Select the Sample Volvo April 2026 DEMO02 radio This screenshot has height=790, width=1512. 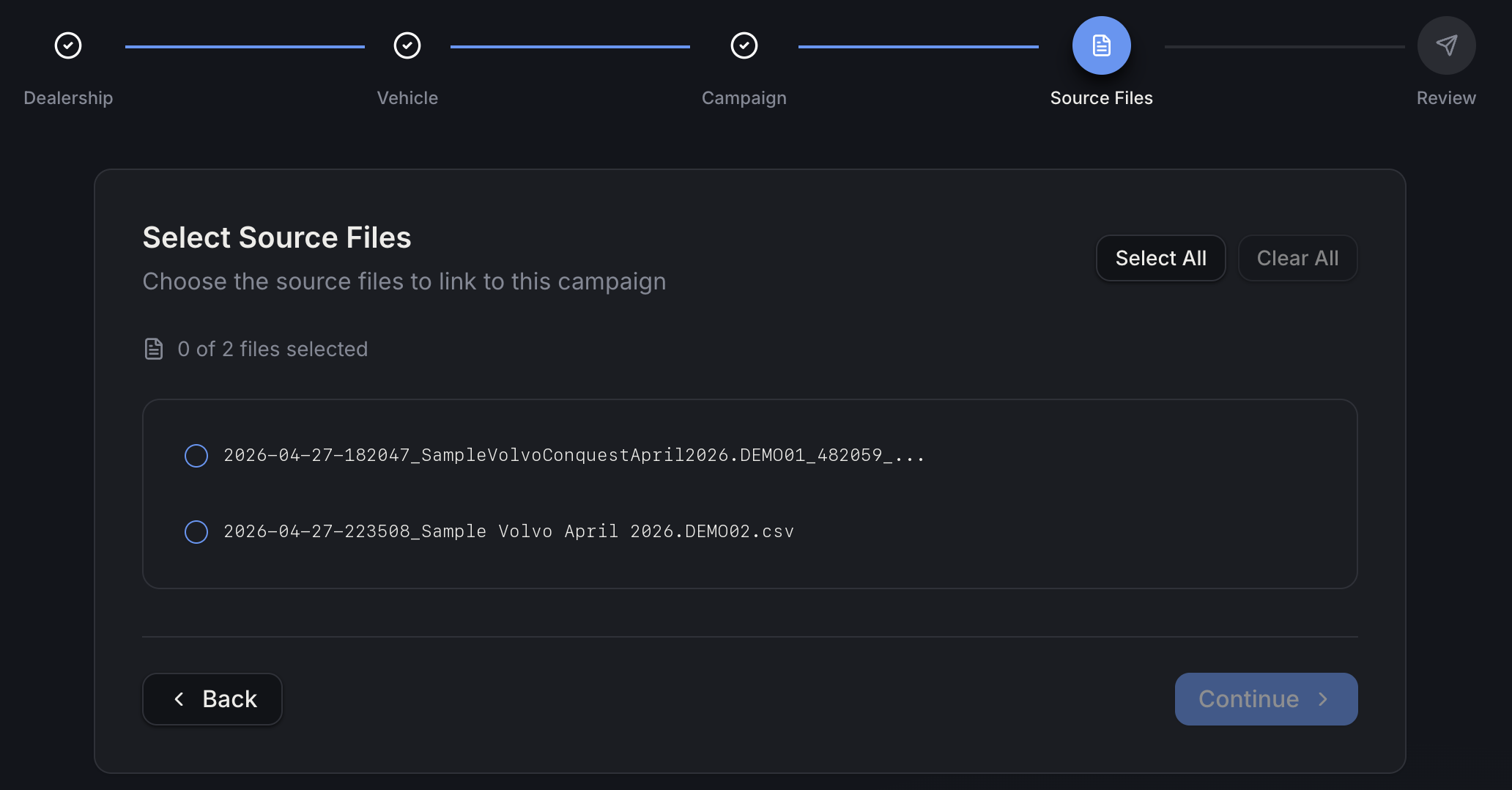point(196,532)
